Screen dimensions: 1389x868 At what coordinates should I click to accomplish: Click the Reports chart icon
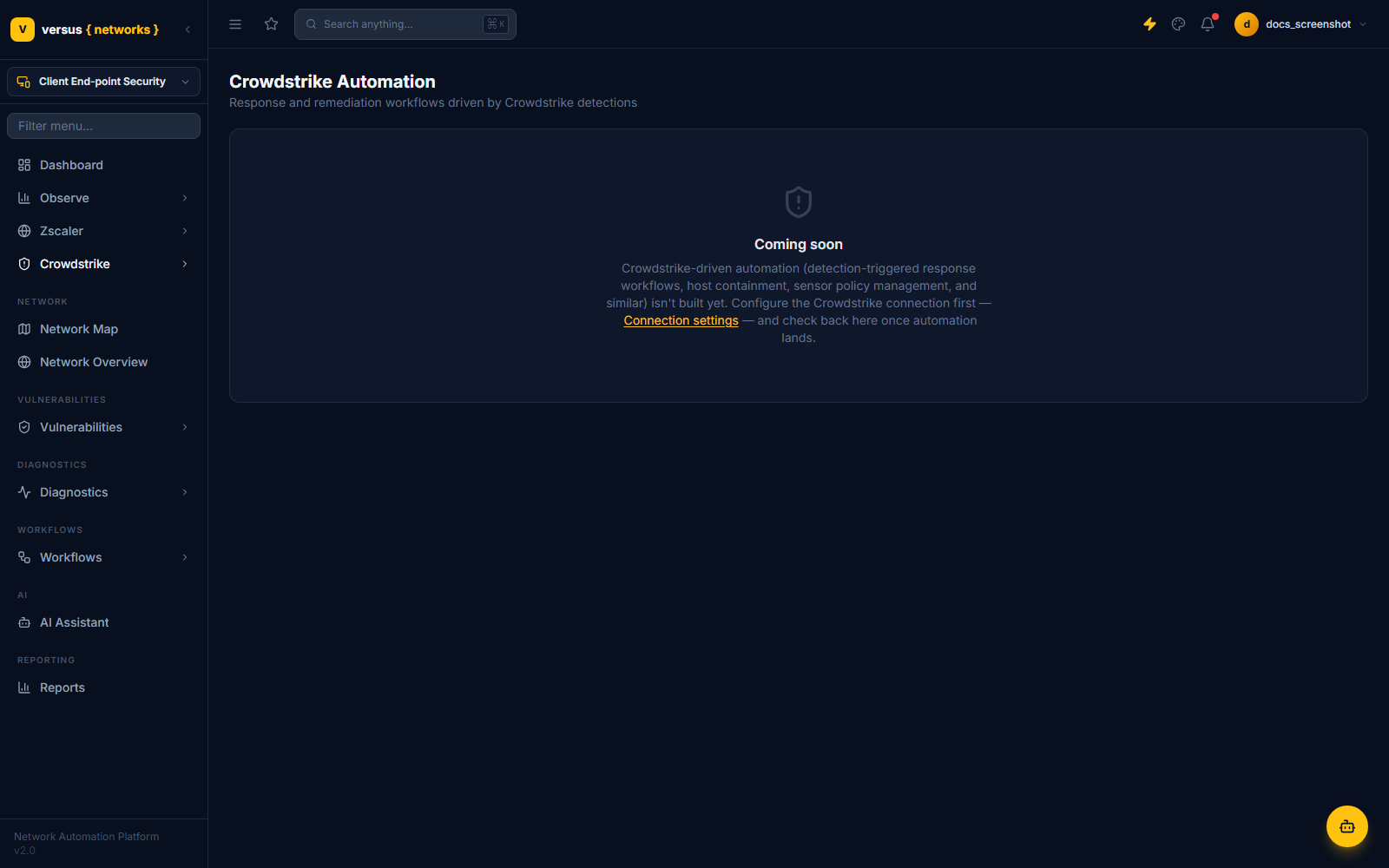(24, 687)
